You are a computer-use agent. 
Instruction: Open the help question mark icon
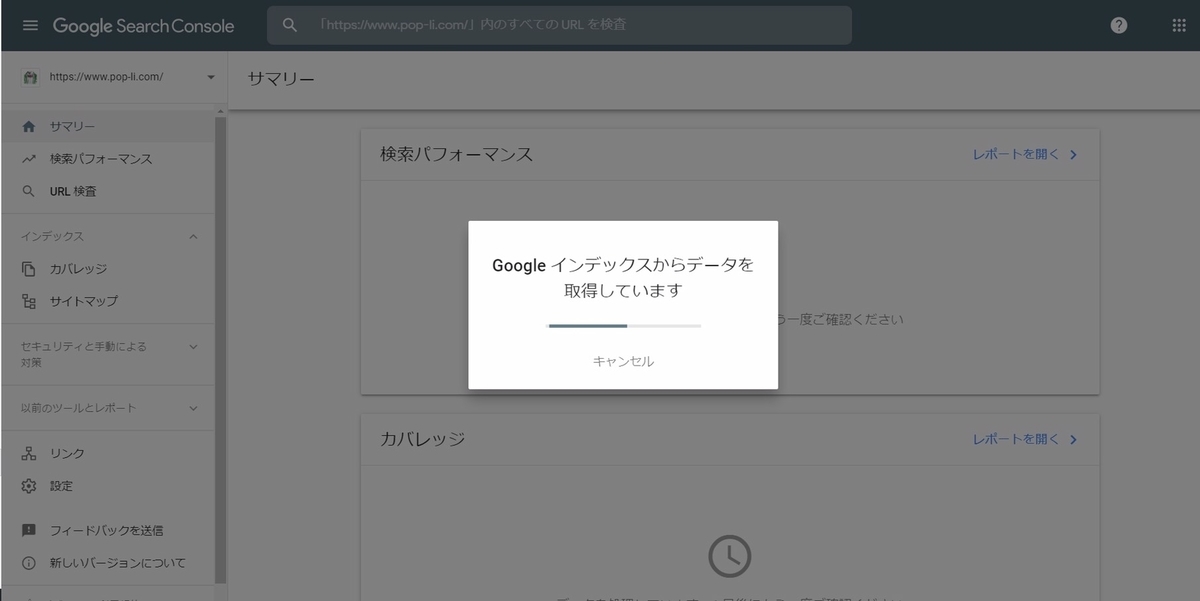coord(1119,25)
